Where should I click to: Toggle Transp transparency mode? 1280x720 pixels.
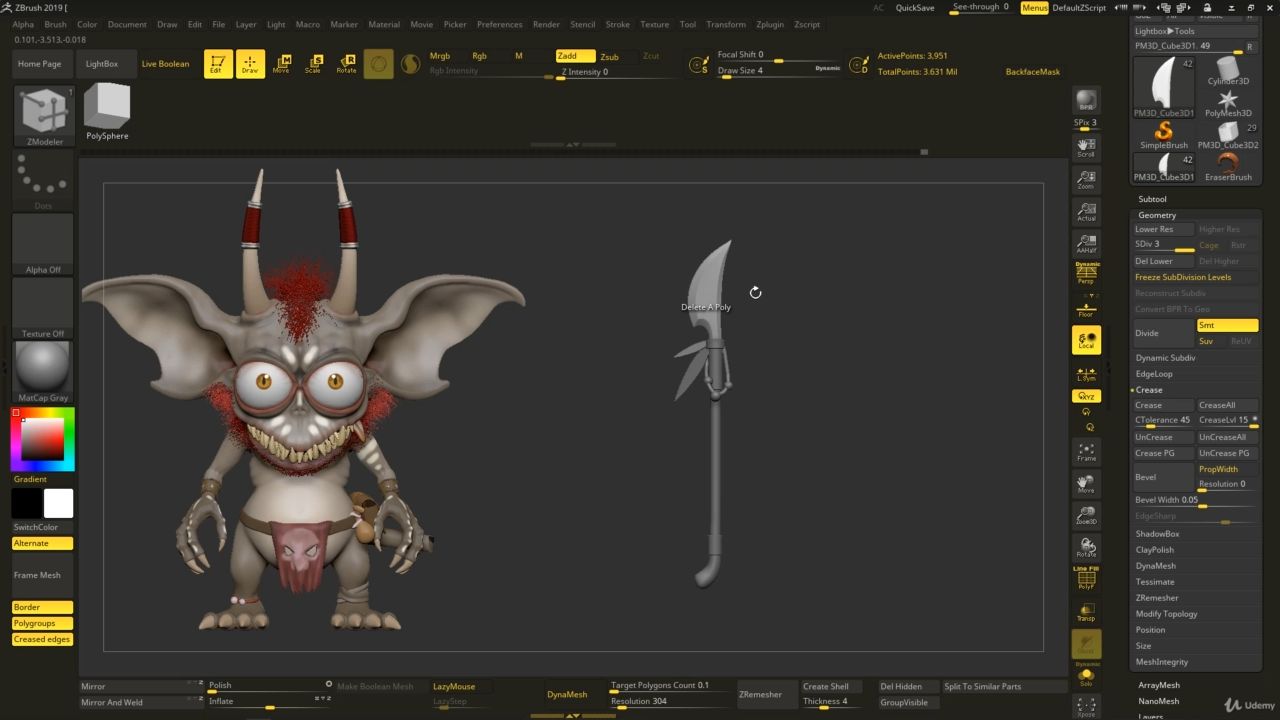click(1086, 612)
